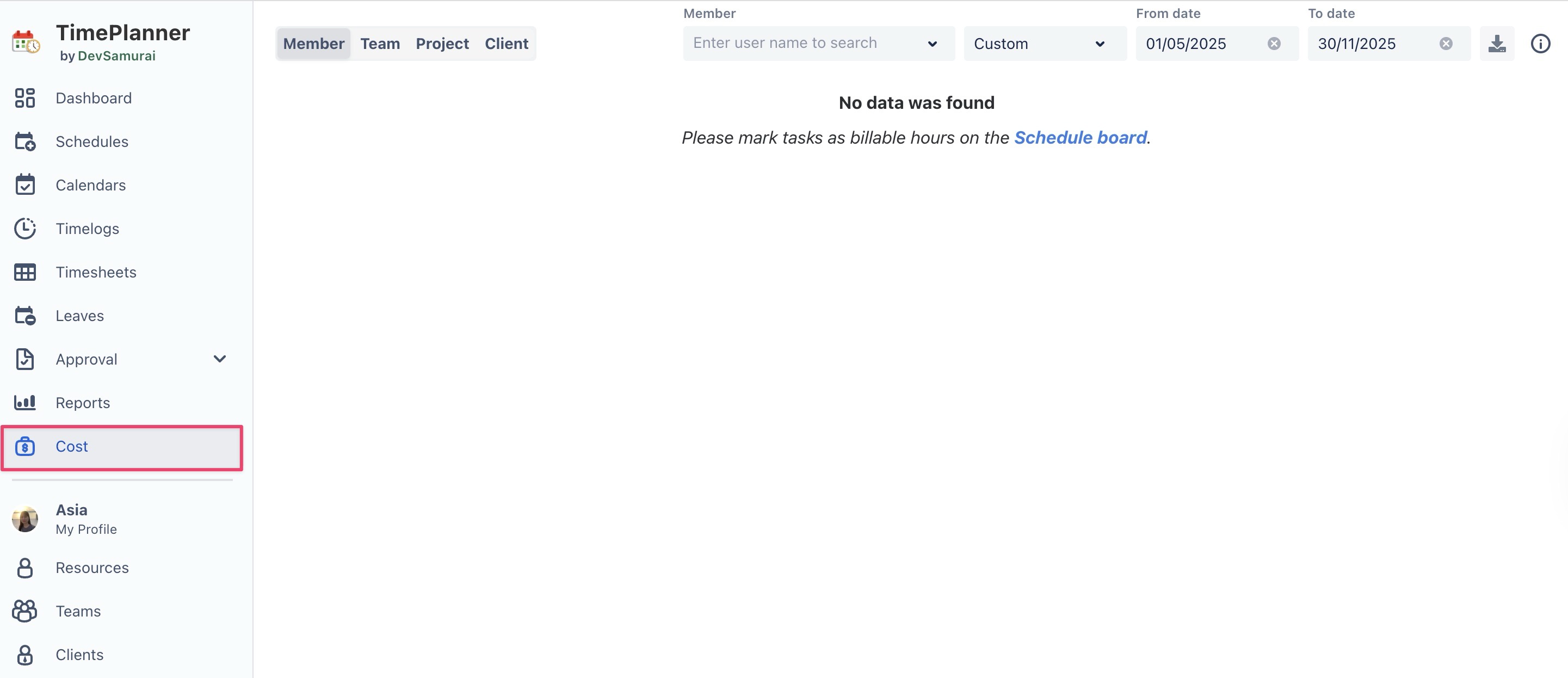Follow the Schedule board link

(1080, 138)
